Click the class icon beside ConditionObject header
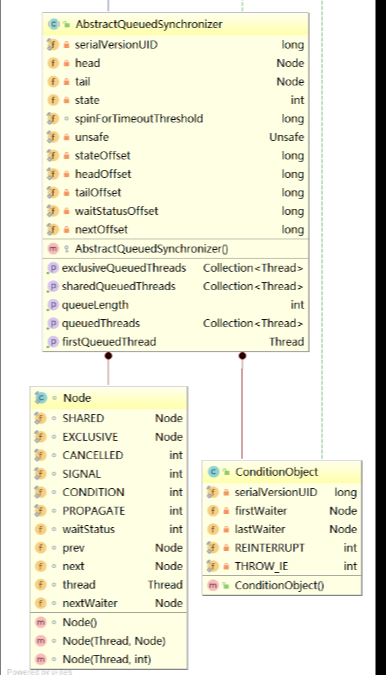Image resolution: width=386 pixels, height=675 pixels. pos(213,472)
